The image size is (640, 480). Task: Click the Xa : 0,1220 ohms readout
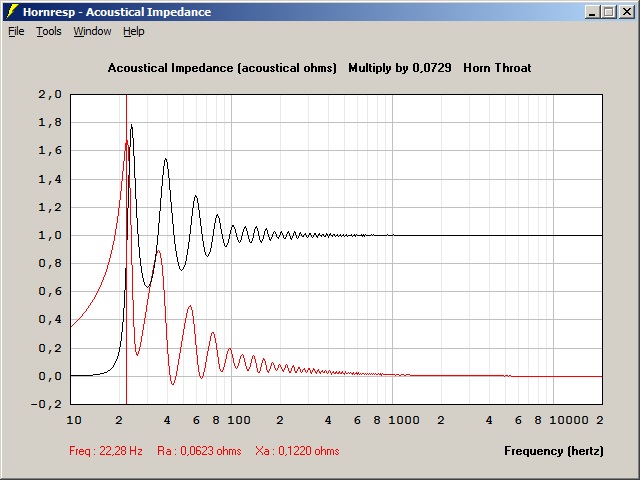297,451
